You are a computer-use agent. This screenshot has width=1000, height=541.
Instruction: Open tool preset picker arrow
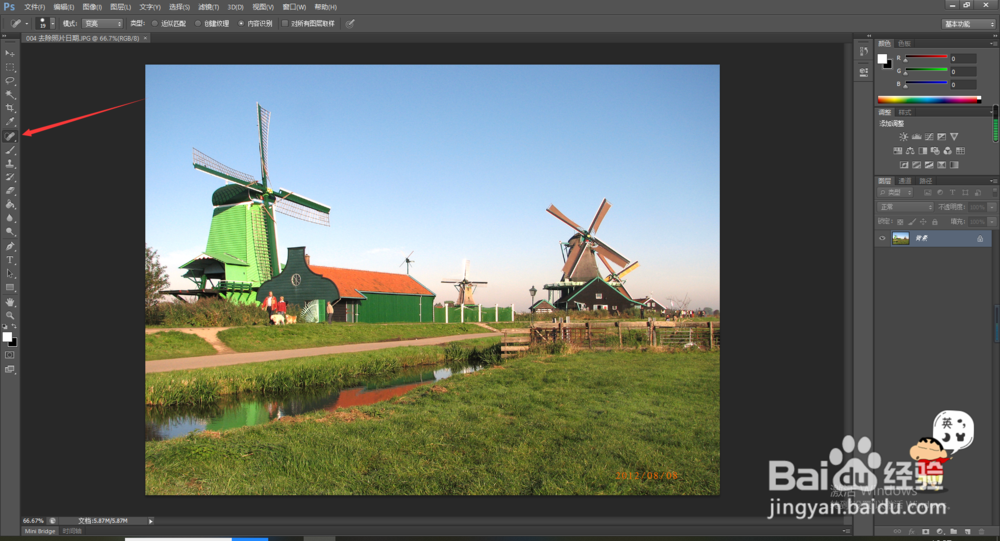point(27,24)
